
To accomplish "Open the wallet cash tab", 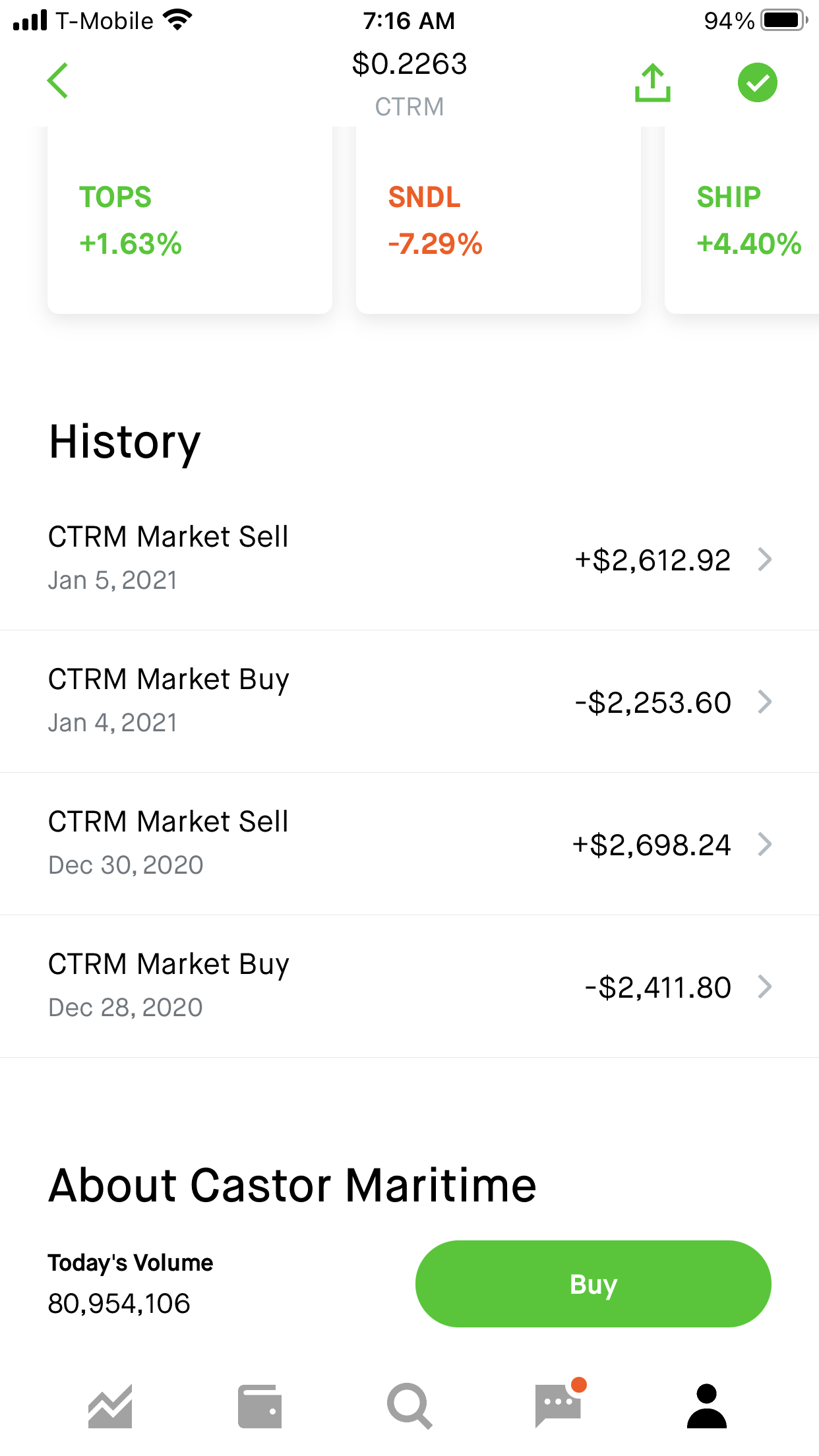I will tap(260, 1406).
